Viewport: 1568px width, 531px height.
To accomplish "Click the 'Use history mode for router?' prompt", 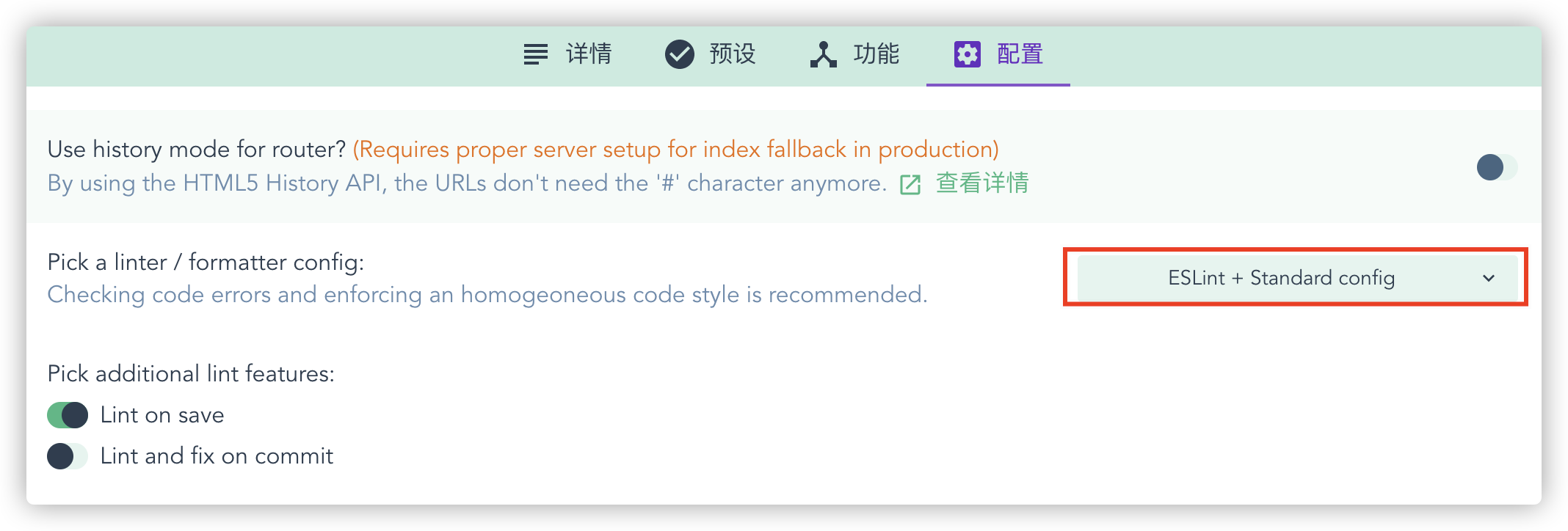I will click(197, 150).
